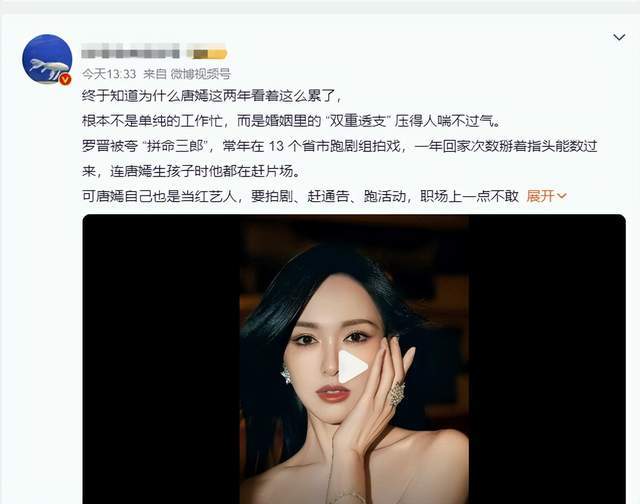Click the right black area of video

(547, 359)
